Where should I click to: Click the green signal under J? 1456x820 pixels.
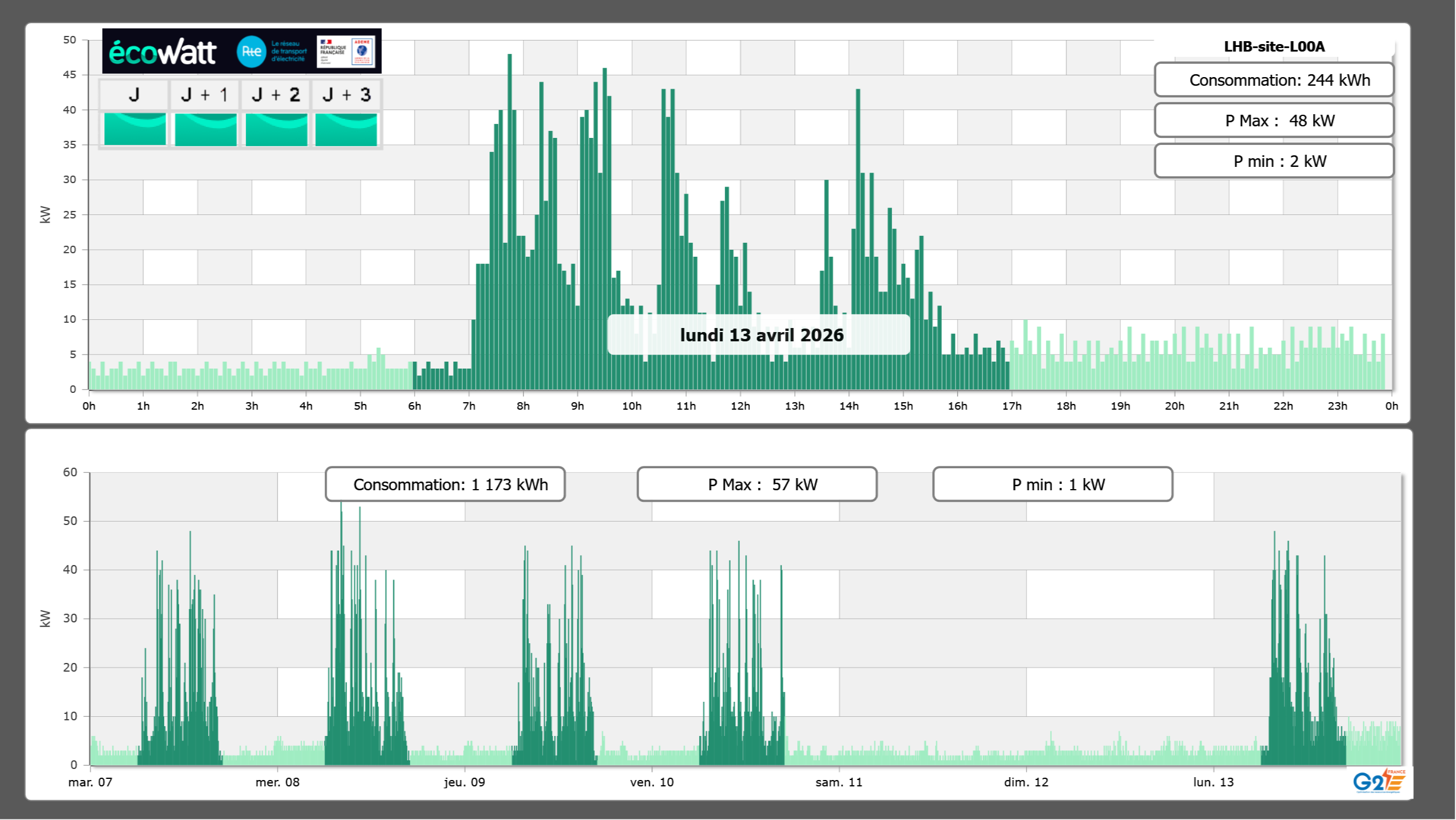pyautogui.click(x=135, y=129)
